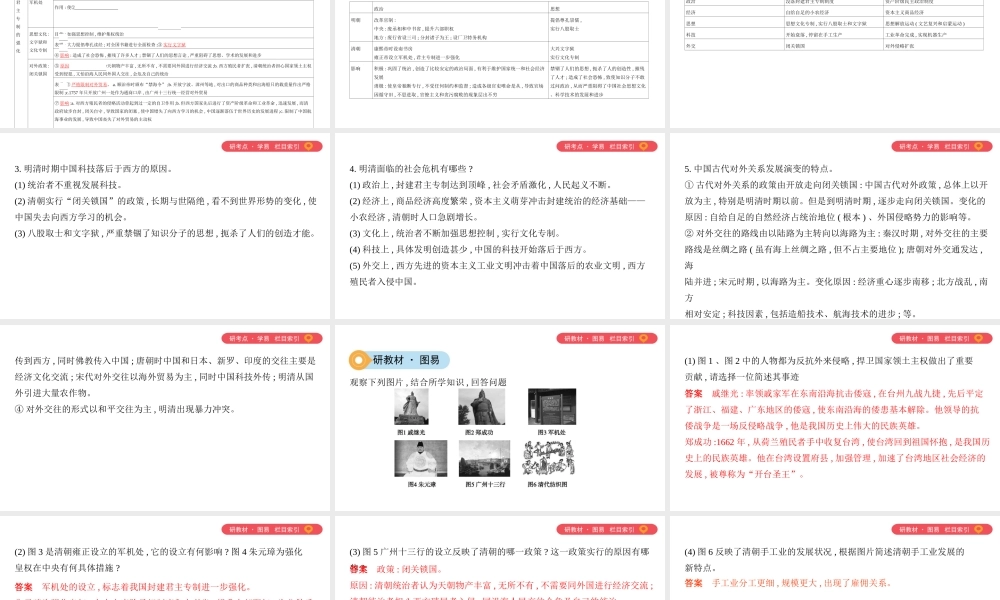The height and width of the screenshot is (600, 1000).
Task: Click line ④ 对外交往的形式以和平交往为主
Action: [126, 409]
